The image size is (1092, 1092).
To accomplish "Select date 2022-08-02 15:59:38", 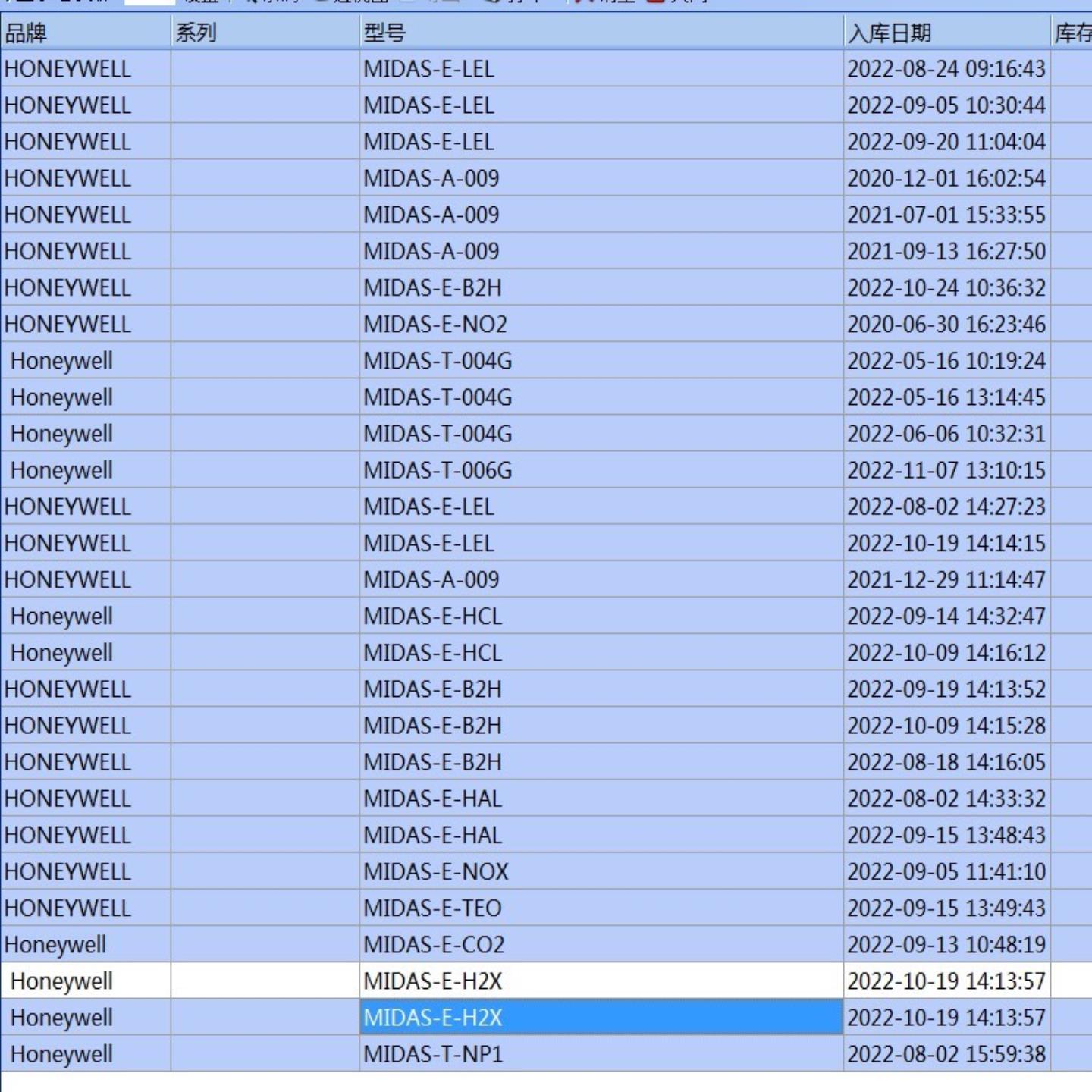I will [x=947, y=1054].
